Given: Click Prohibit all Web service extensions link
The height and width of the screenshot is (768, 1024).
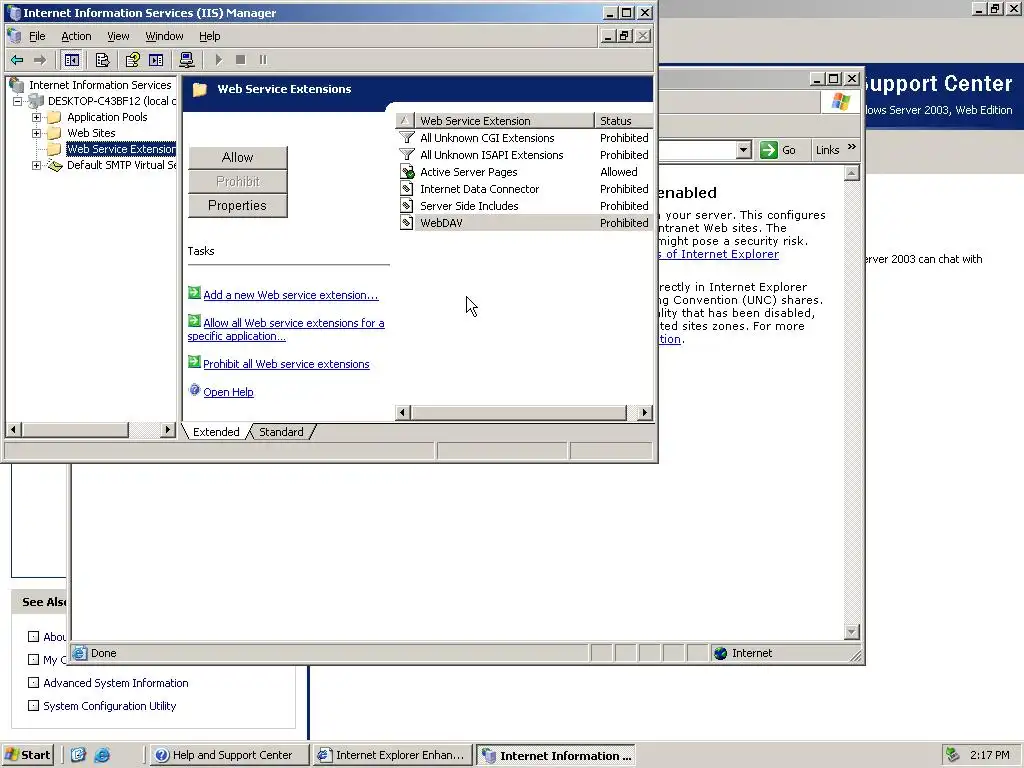Looking at the screenshot, I should click(x=286, y=364).
